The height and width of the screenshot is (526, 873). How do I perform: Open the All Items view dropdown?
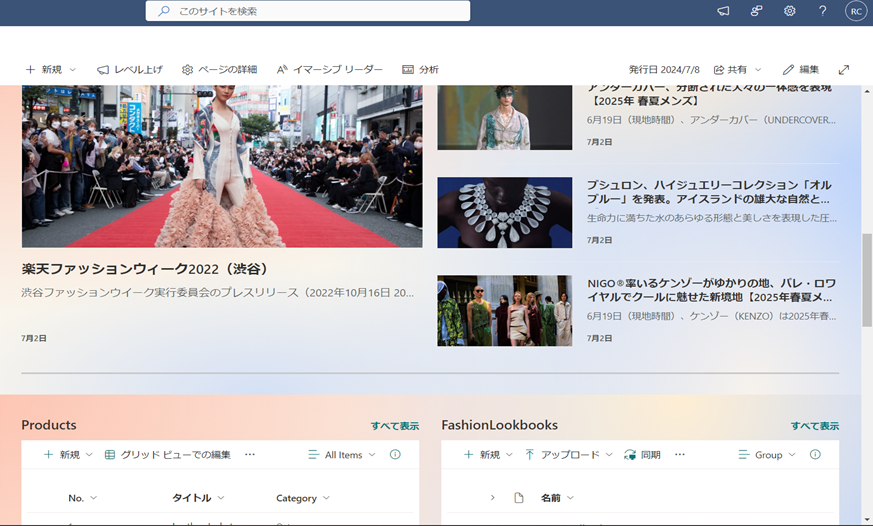click(x=342, y=455)
